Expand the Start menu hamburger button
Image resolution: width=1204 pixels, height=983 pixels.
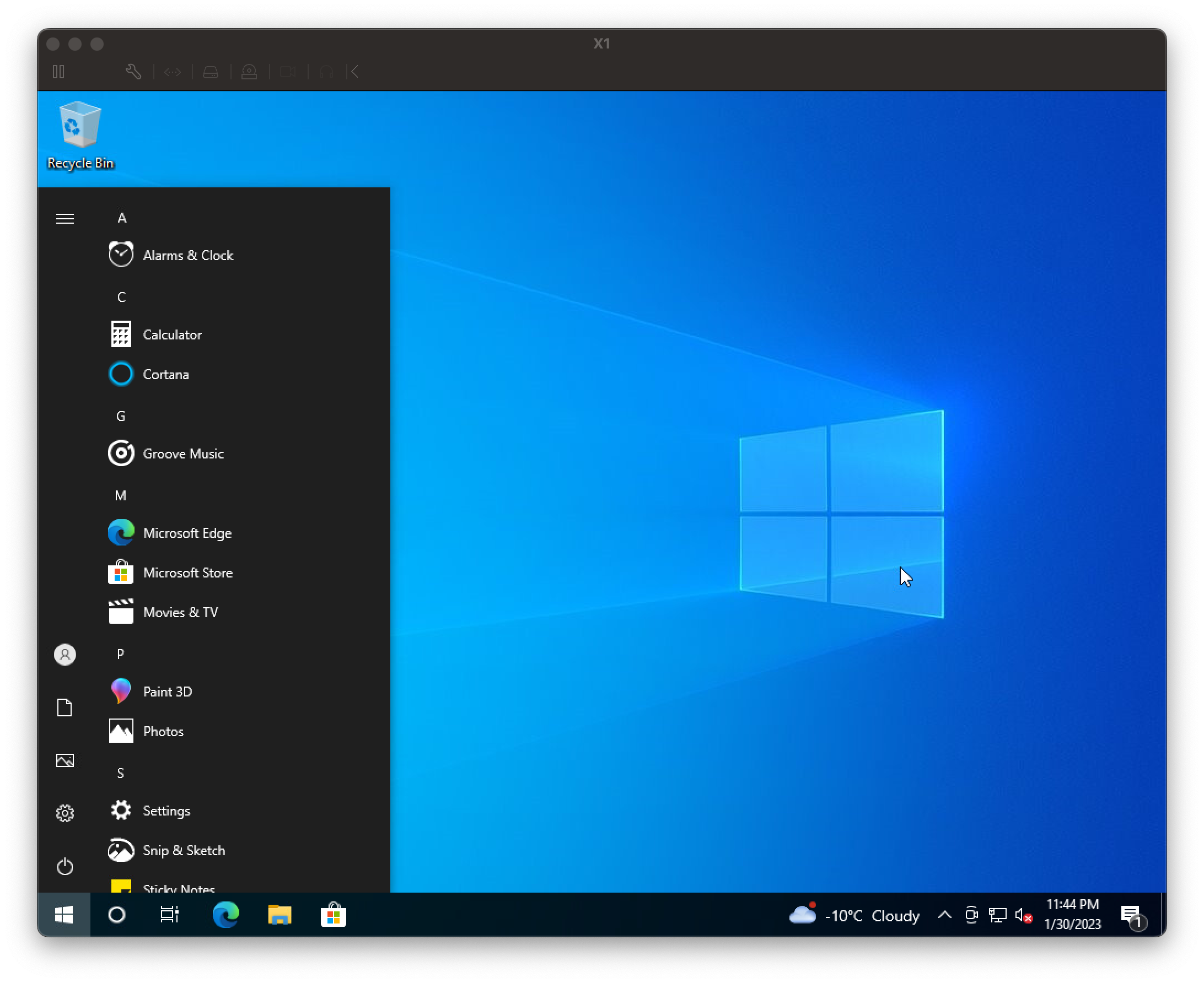65,219
